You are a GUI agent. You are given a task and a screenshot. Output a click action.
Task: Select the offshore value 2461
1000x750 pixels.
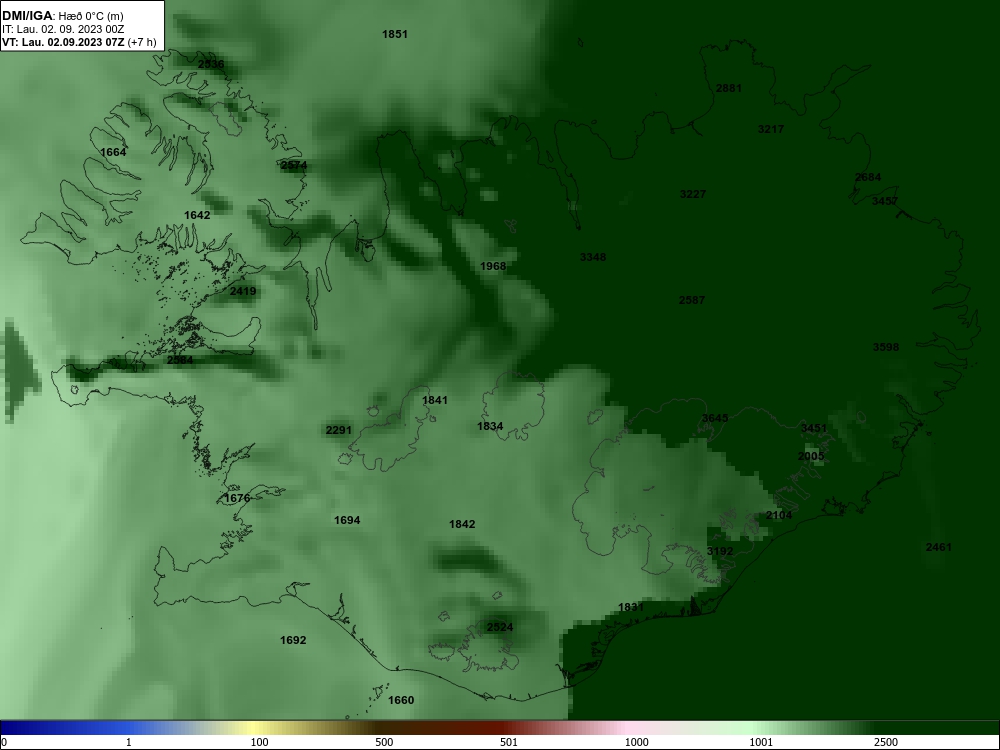click(x=939, y=547)
